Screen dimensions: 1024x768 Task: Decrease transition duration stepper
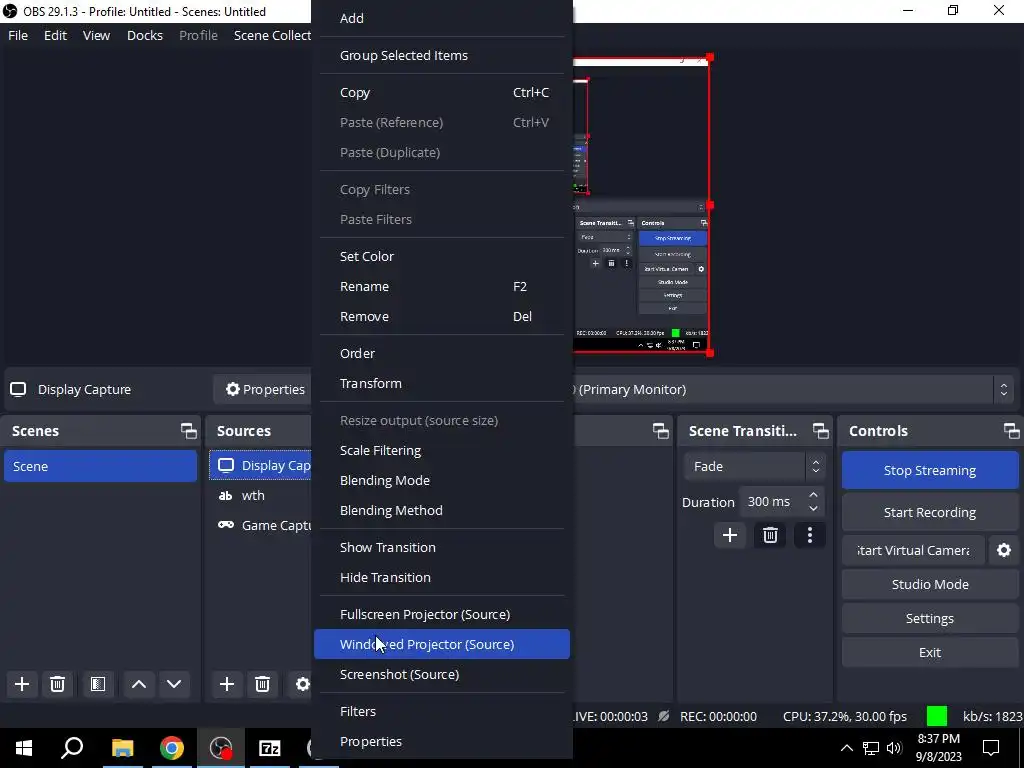point(813,509)
